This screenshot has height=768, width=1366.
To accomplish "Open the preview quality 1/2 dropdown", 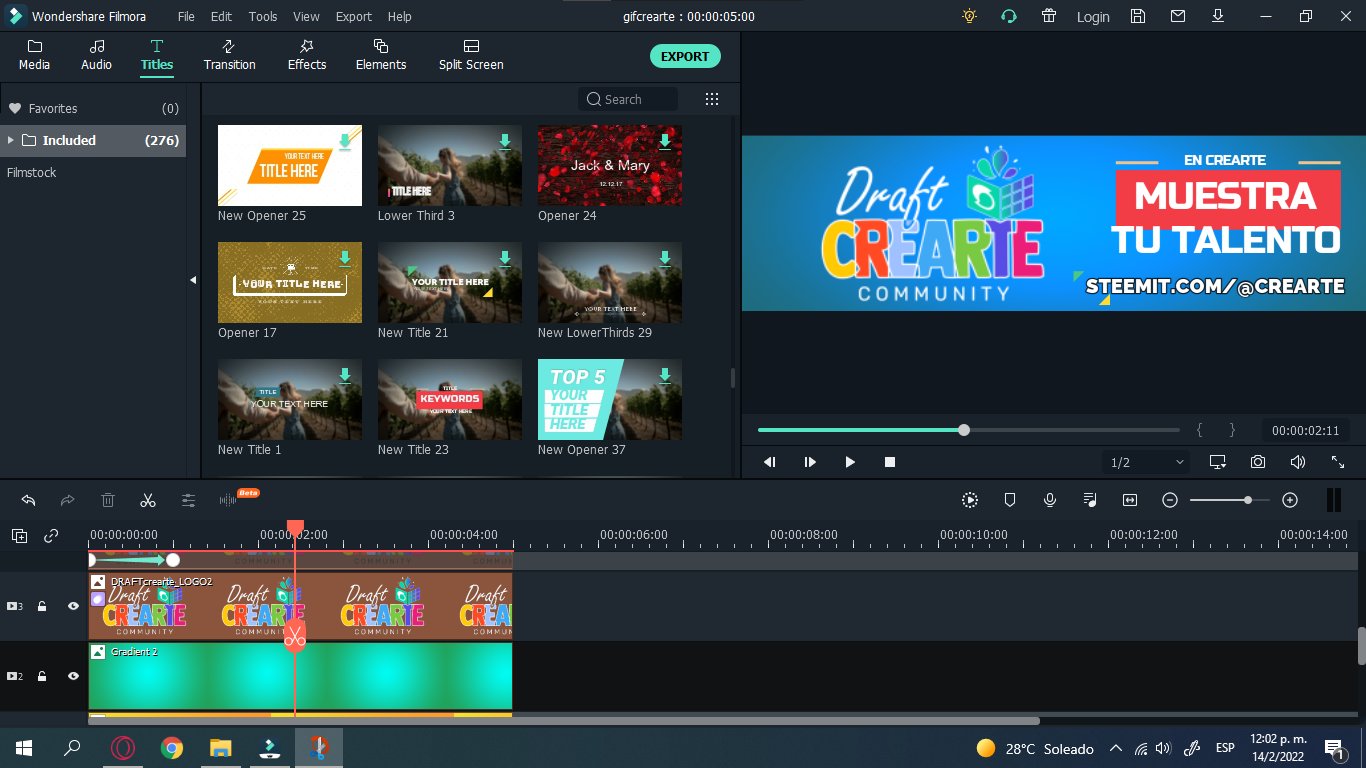I will point(1146,462).
